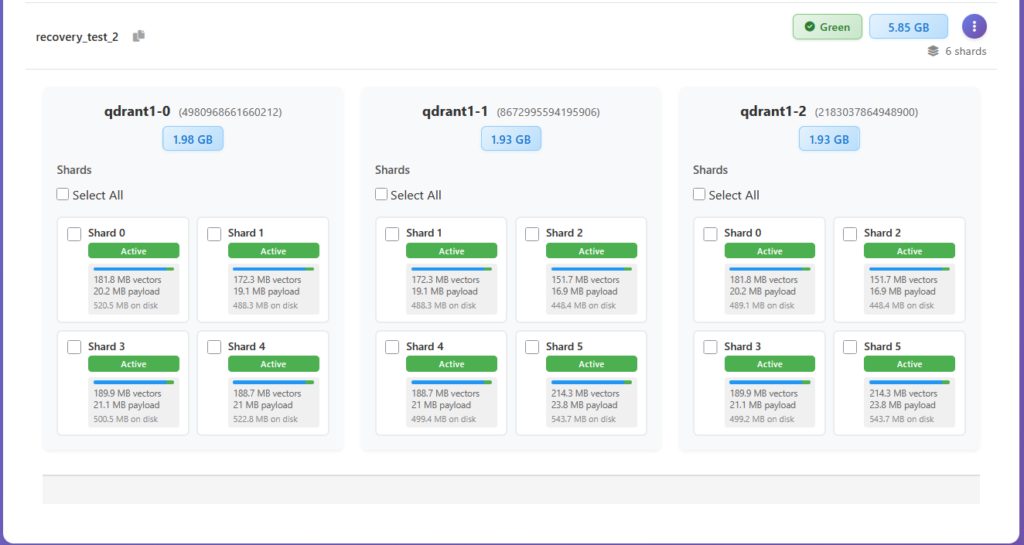The width and height of the screenshot is (1024, 545).
Task: Check Shard 0 on qdrant1-0
Action: click(74, 234)
